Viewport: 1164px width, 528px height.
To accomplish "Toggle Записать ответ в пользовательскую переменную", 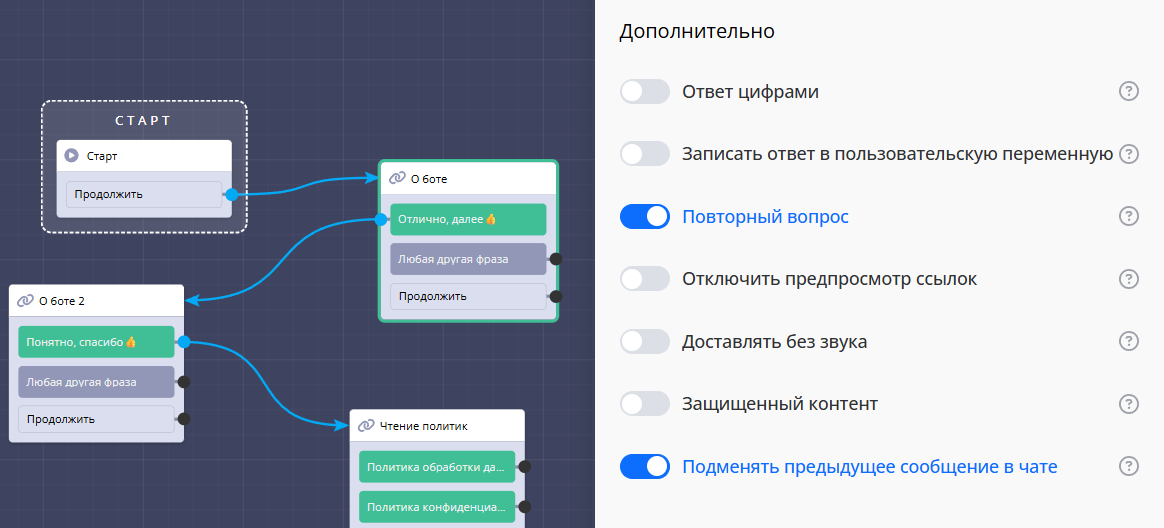I will pyautogui.click(x=644, y=154).
